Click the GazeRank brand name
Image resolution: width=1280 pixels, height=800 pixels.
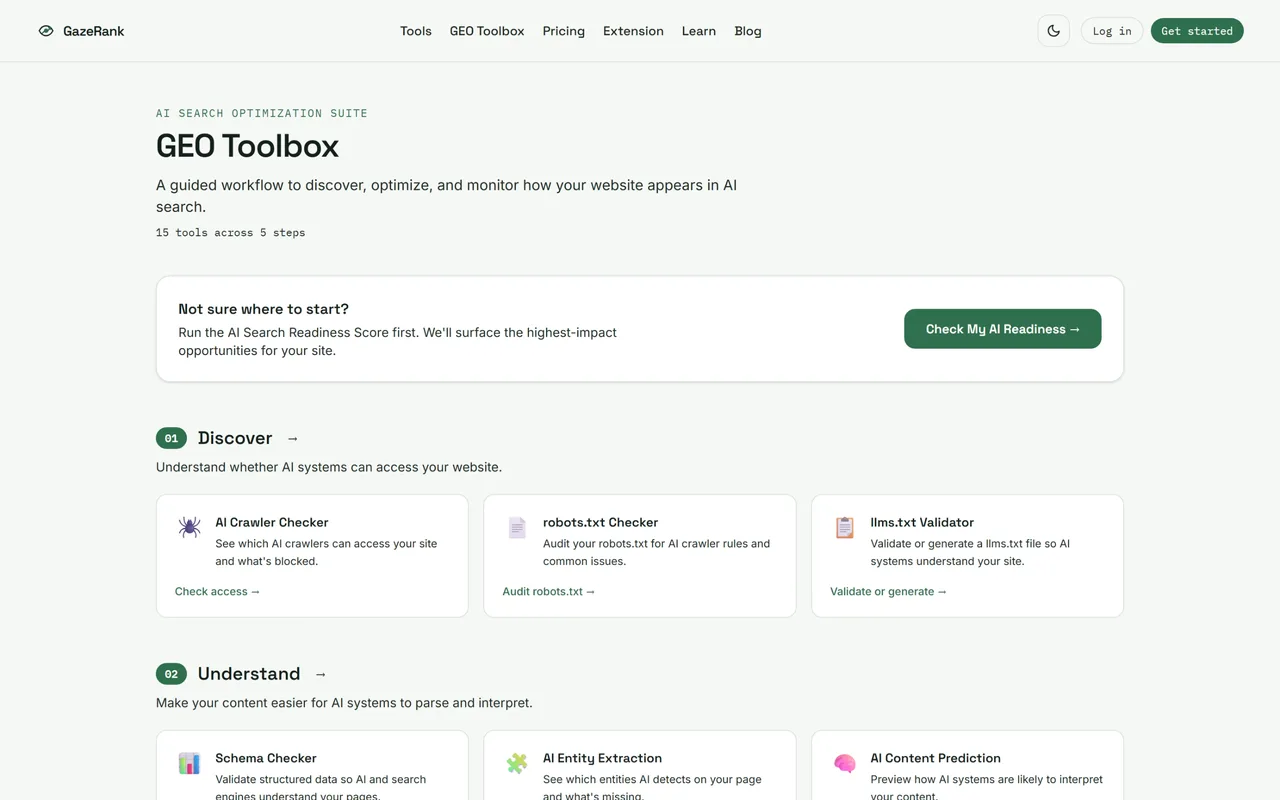(94, 31)
